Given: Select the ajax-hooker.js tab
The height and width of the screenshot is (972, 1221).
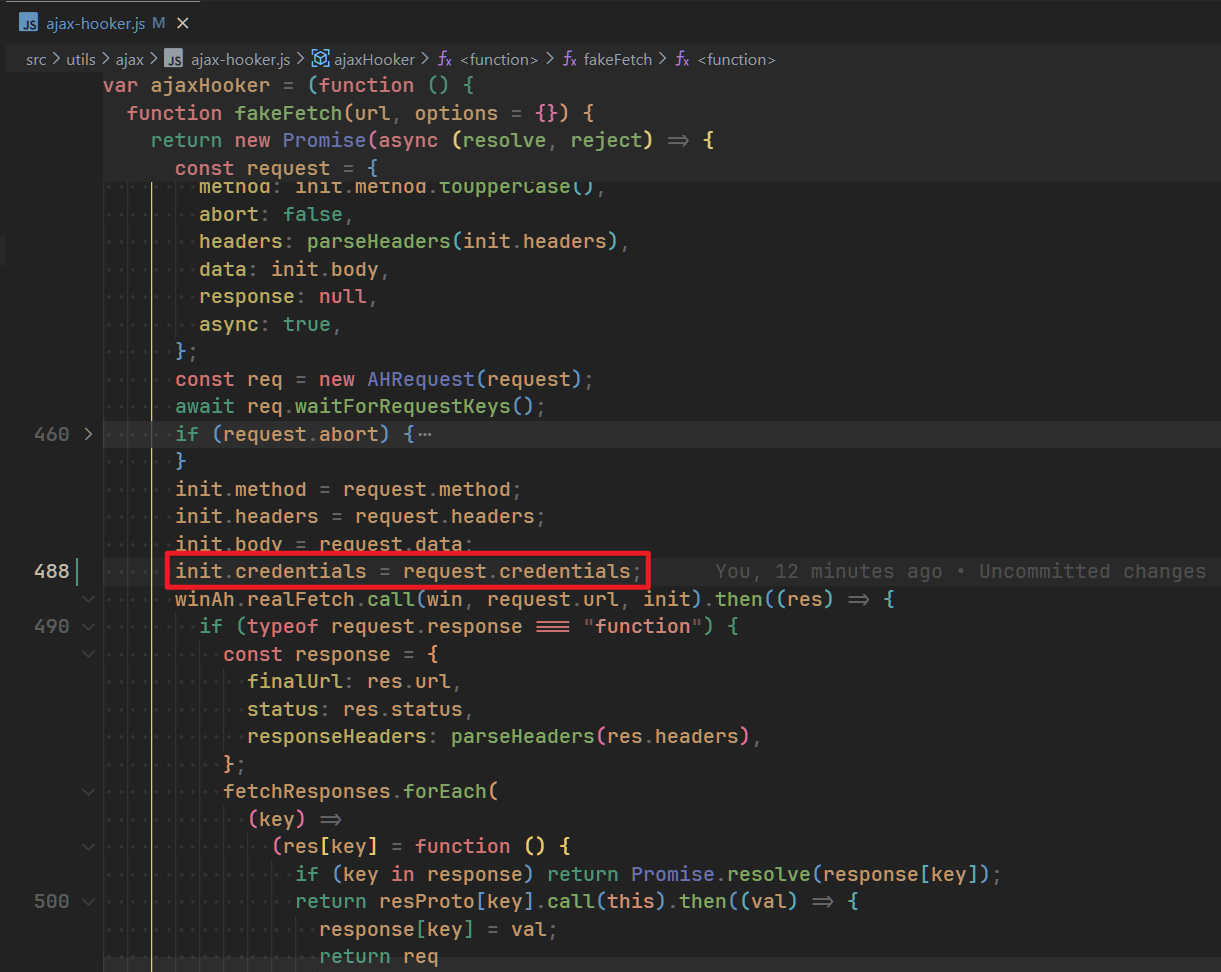Looking at the screenshot, I should [97, 22].
